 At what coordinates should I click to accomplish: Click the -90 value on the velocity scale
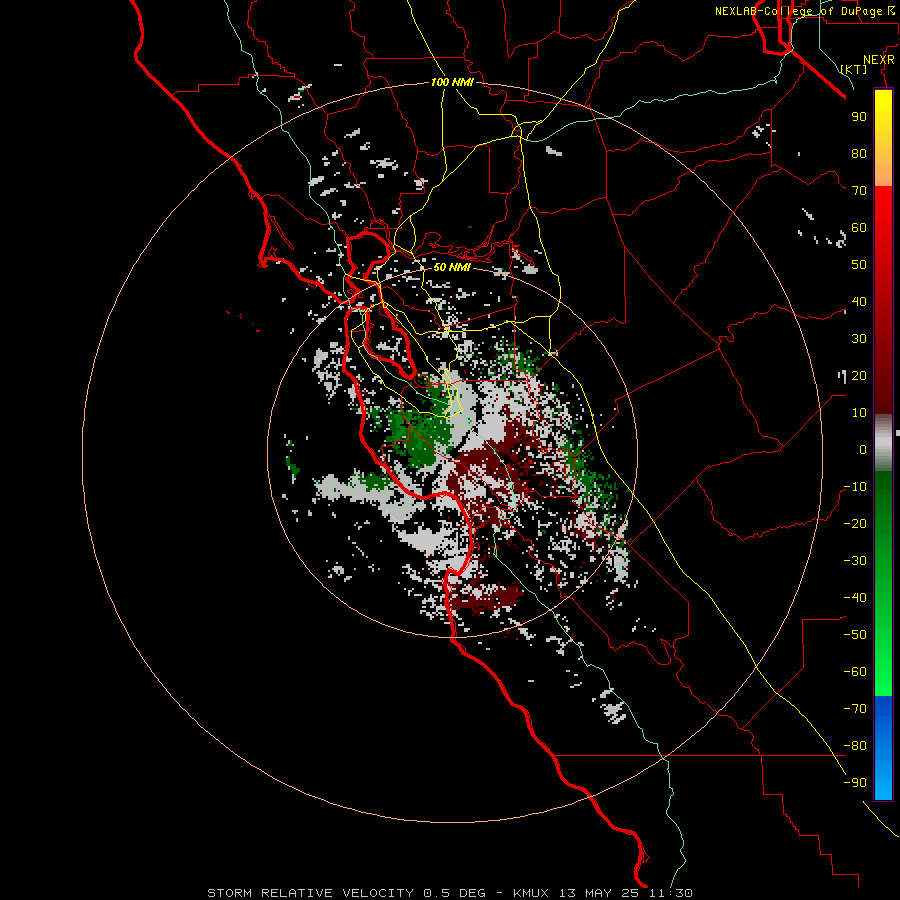coord(855,783)
